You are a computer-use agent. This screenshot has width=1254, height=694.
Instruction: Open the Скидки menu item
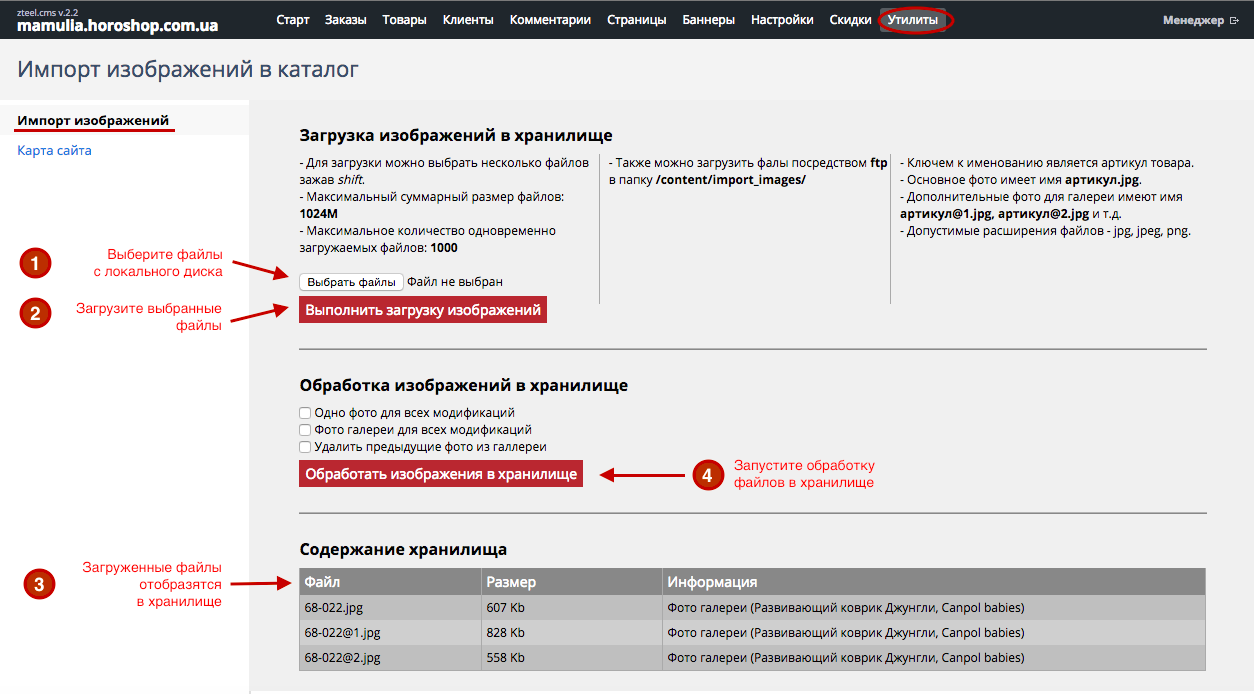tap(851, 20)
